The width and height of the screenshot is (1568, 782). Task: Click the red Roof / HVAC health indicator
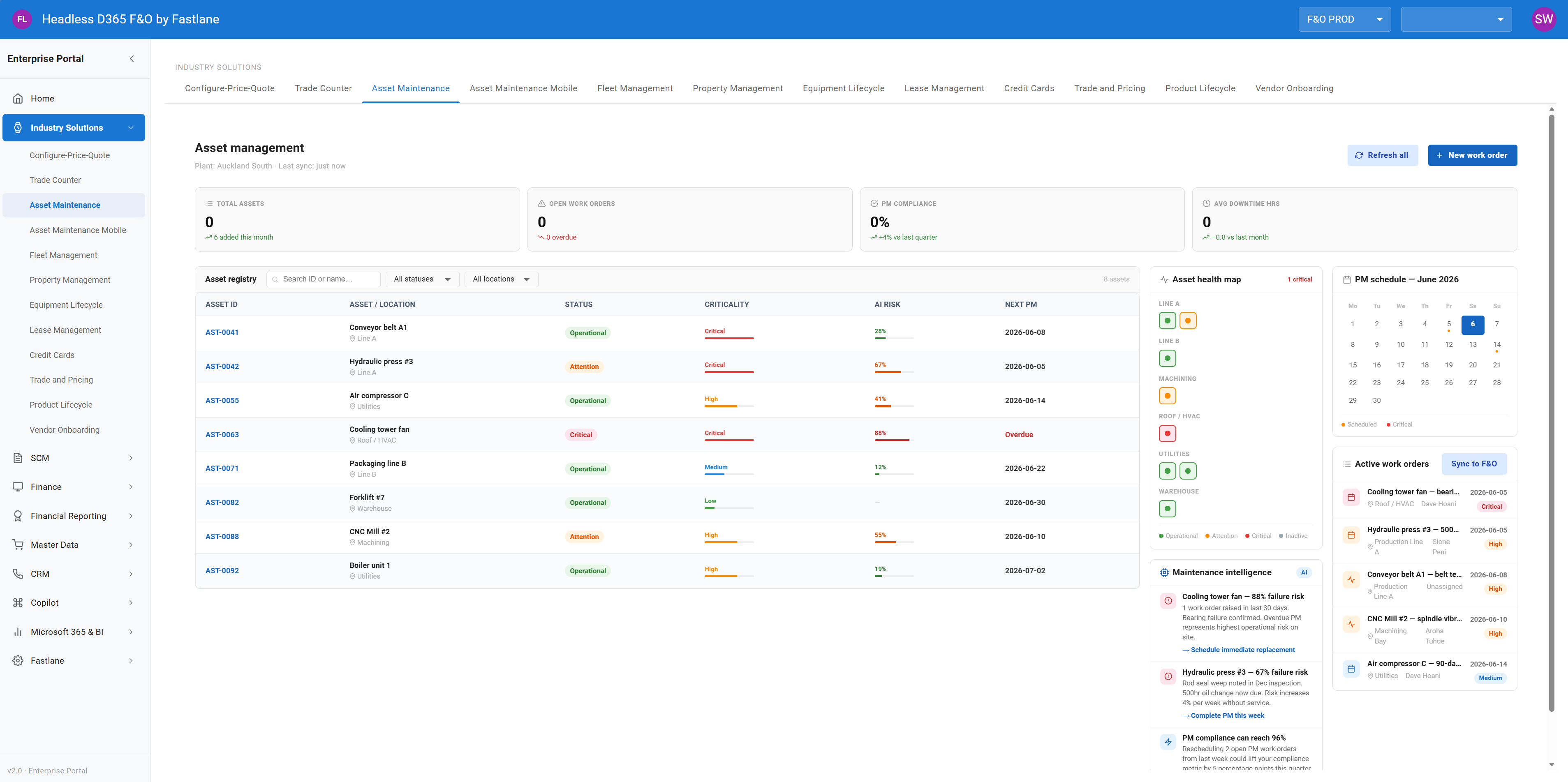pyautogui.click(x=1167, y=434)
